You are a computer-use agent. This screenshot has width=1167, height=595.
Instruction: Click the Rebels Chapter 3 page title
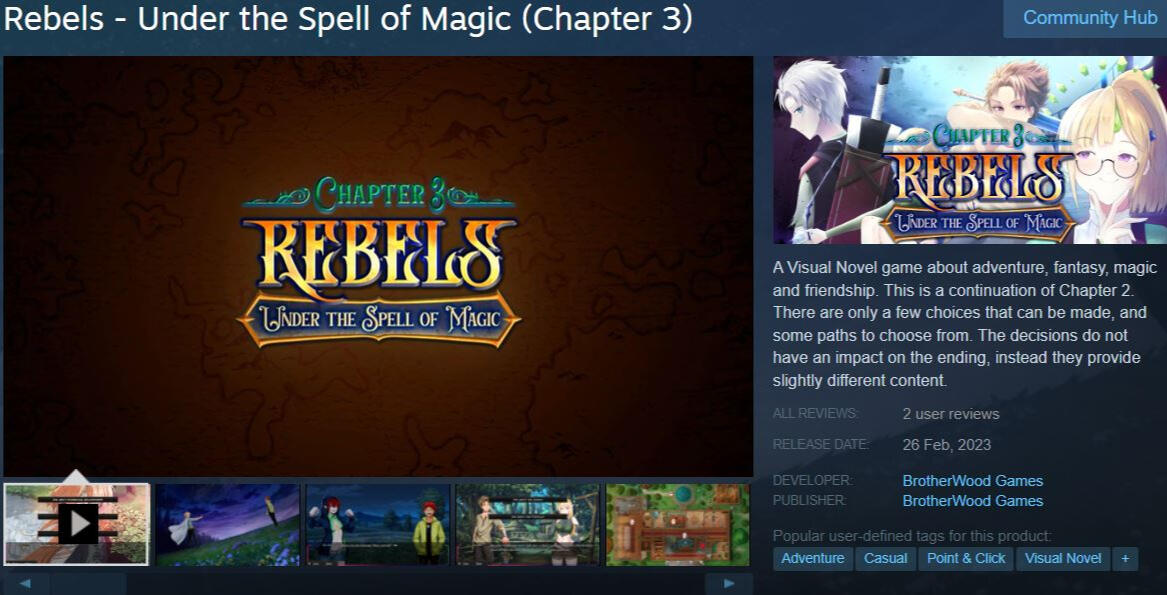[x=348, y=19]
